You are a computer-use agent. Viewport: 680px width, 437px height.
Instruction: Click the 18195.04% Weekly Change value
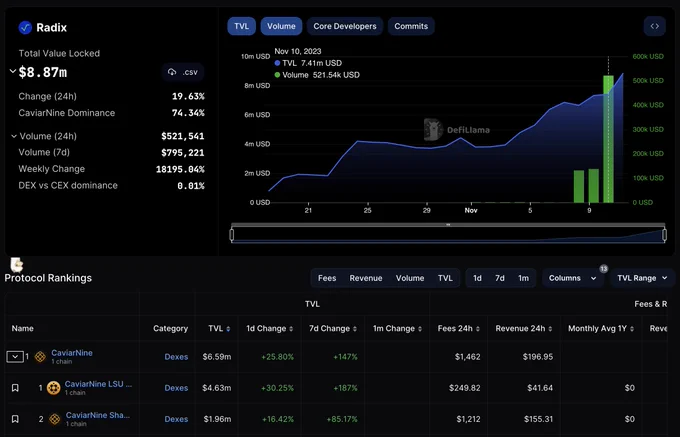[180, 169]
